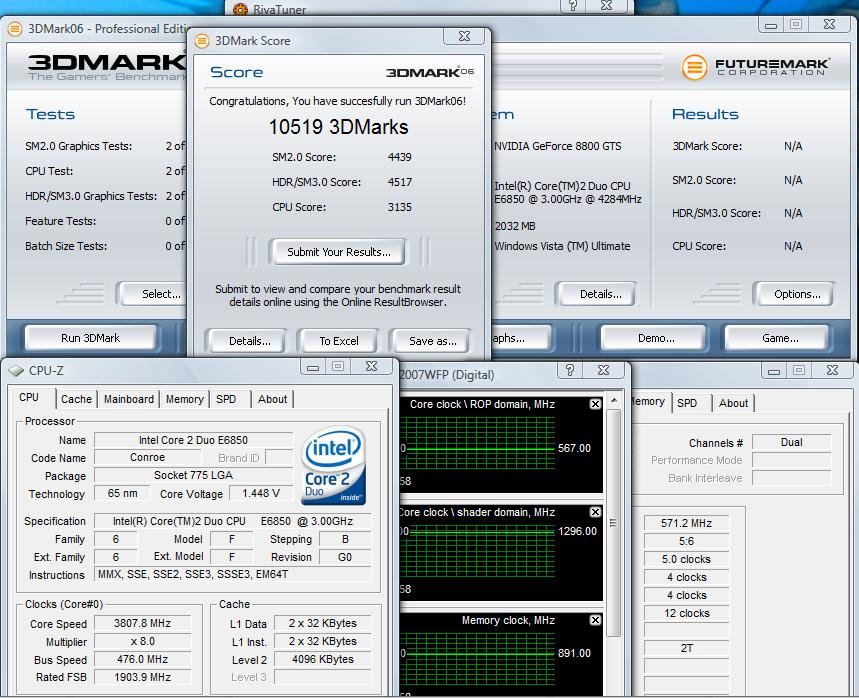Click the Select button under Tests

click(x=160, y=294)
